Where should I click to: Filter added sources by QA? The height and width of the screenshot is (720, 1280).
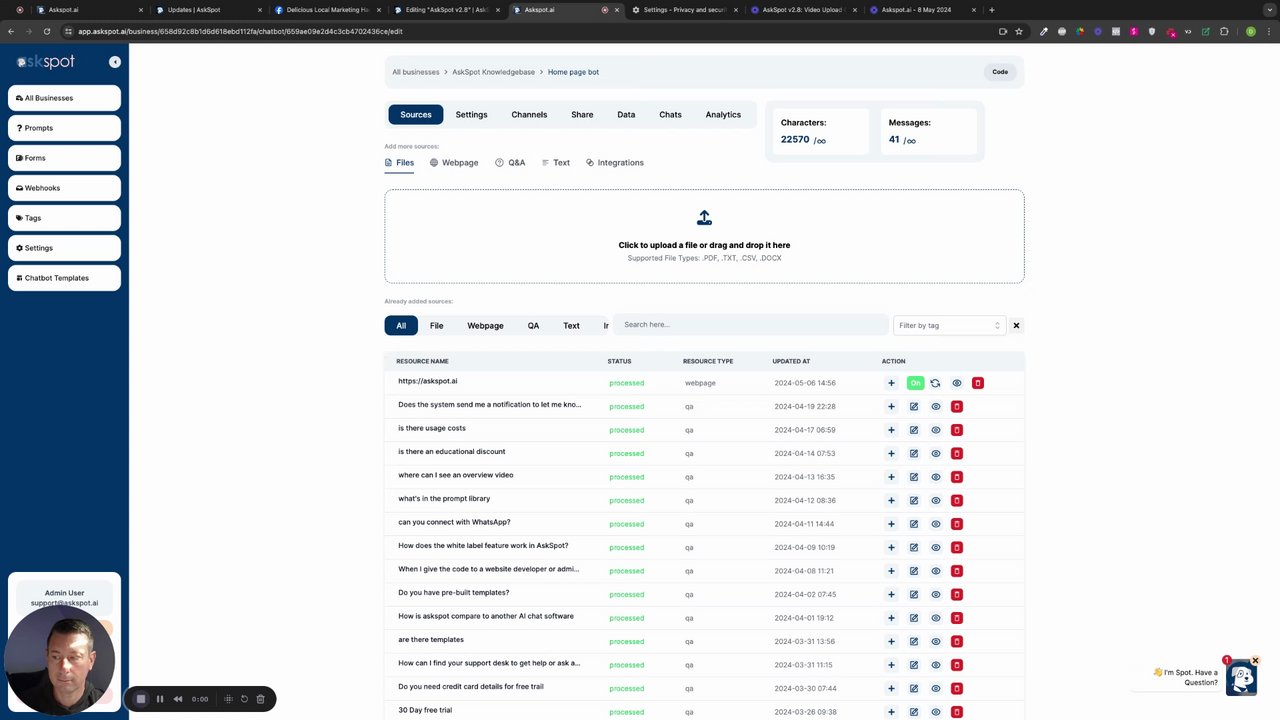click(x=533, y=325)
